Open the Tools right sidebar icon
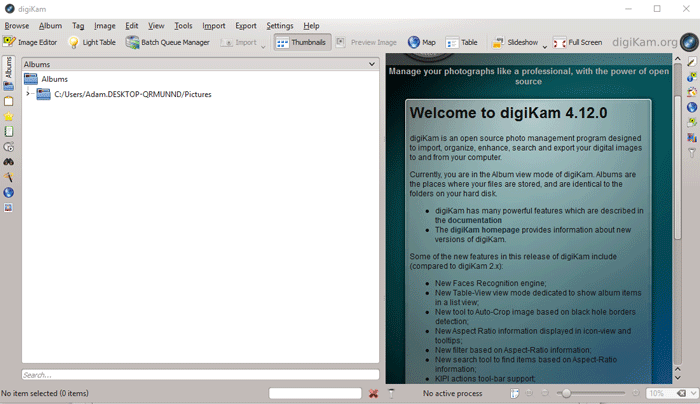This screenshot has height=404, width=700. tap(692, 138)
